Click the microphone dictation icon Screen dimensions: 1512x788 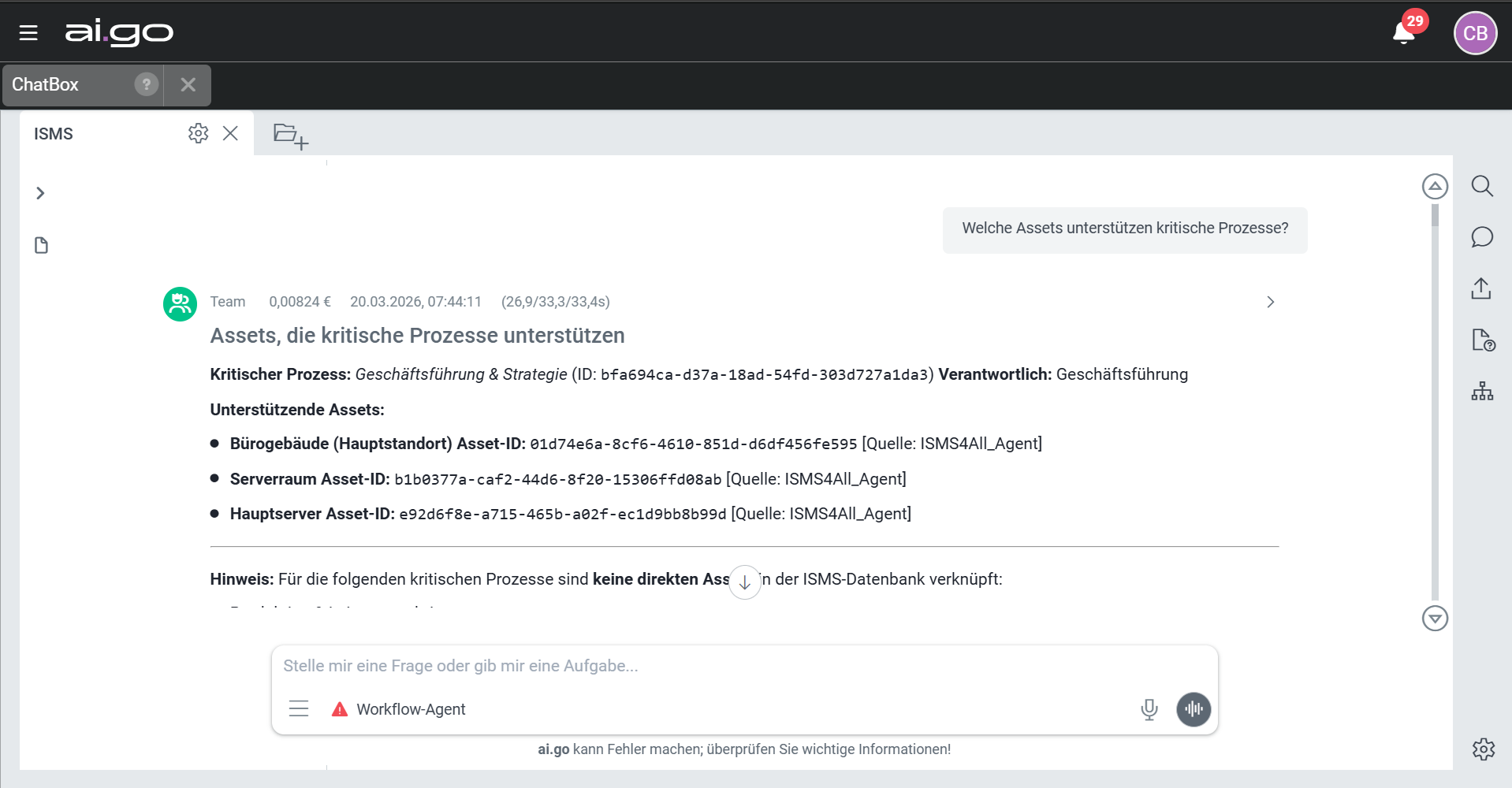point(1149,709)
